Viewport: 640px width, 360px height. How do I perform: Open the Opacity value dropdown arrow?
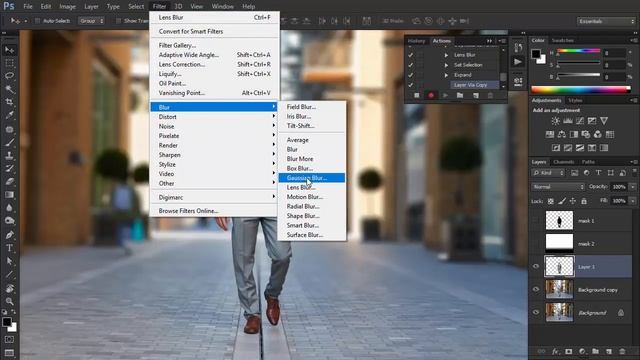(633, 187)
